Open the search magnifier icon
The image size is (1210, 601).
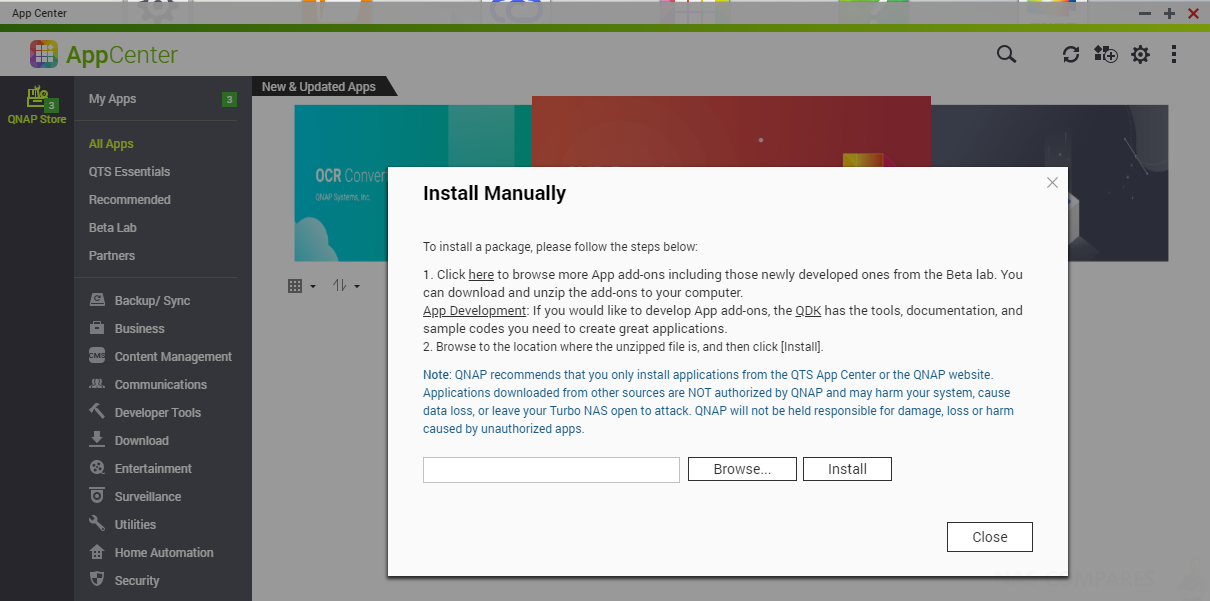1006,54
